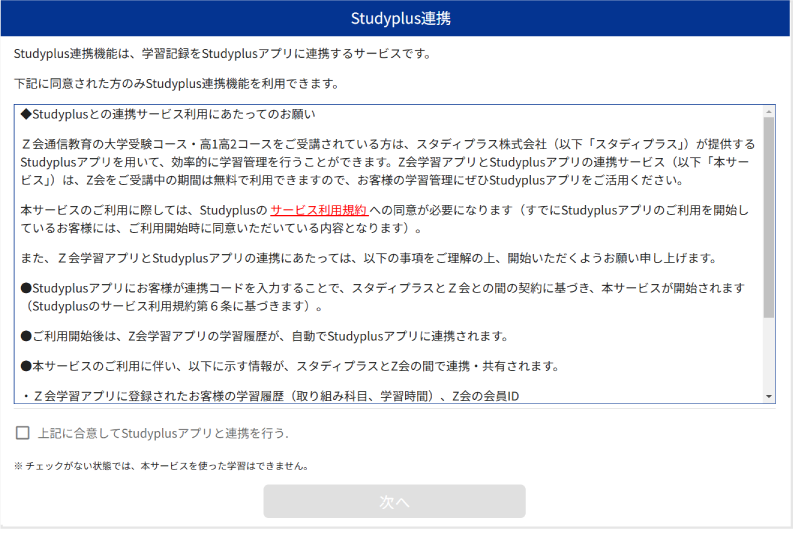Check the agreement checkbox for Studyplus連携
The width and height of the screenshot is (802, 543).
tap(22, 433)
